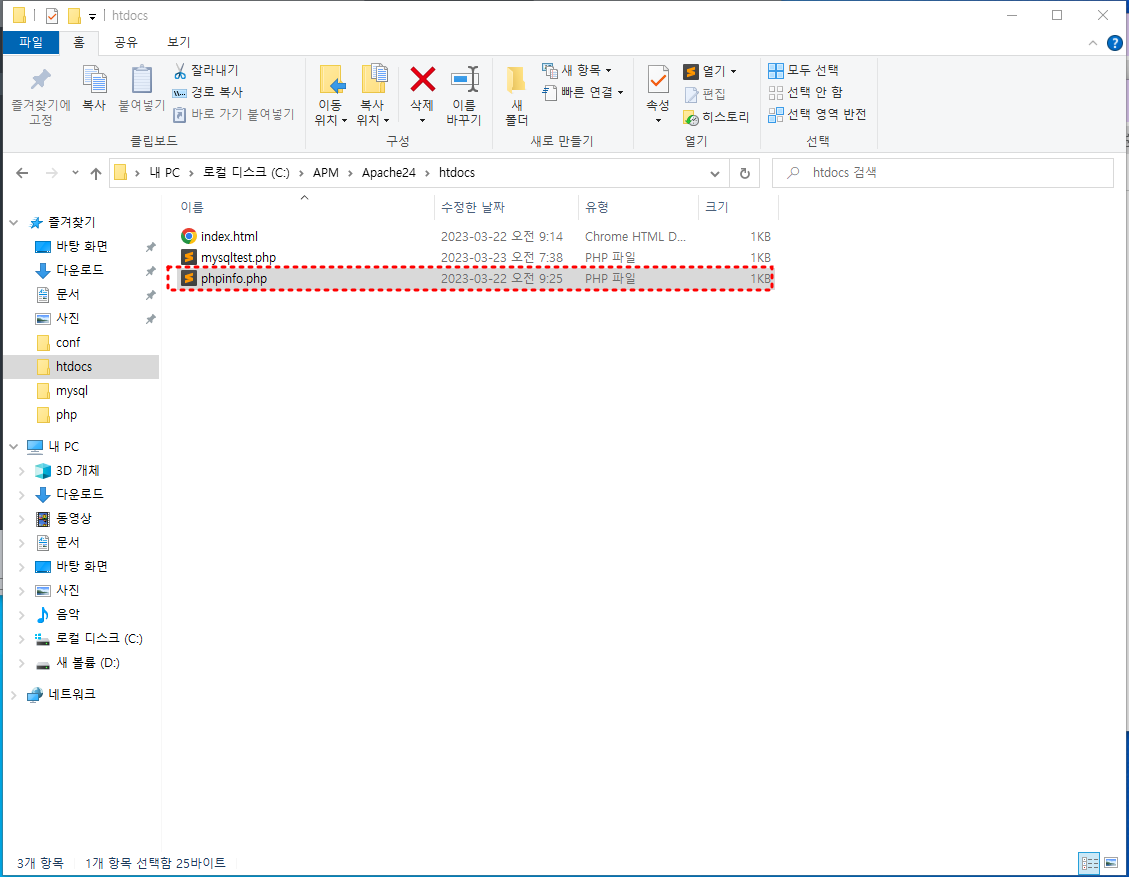Open the New item (새 항목) dropdown
The image size is (1129, 877).
[577, 70]
